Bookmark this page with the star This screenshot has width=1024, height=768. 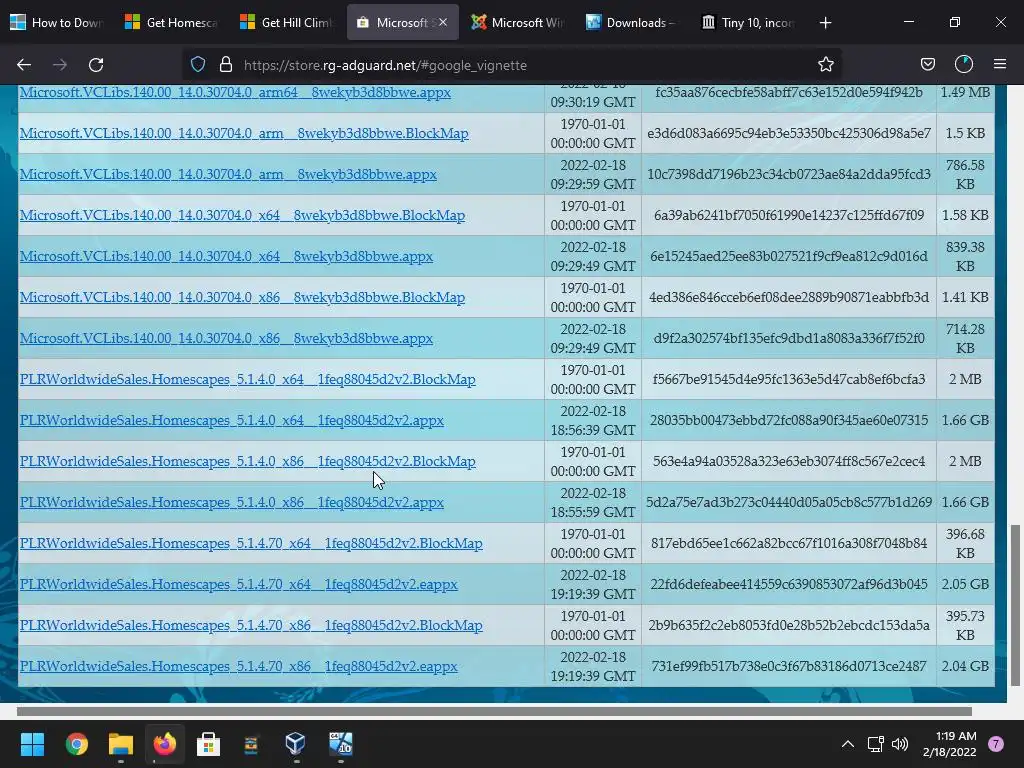click(825, 64)
